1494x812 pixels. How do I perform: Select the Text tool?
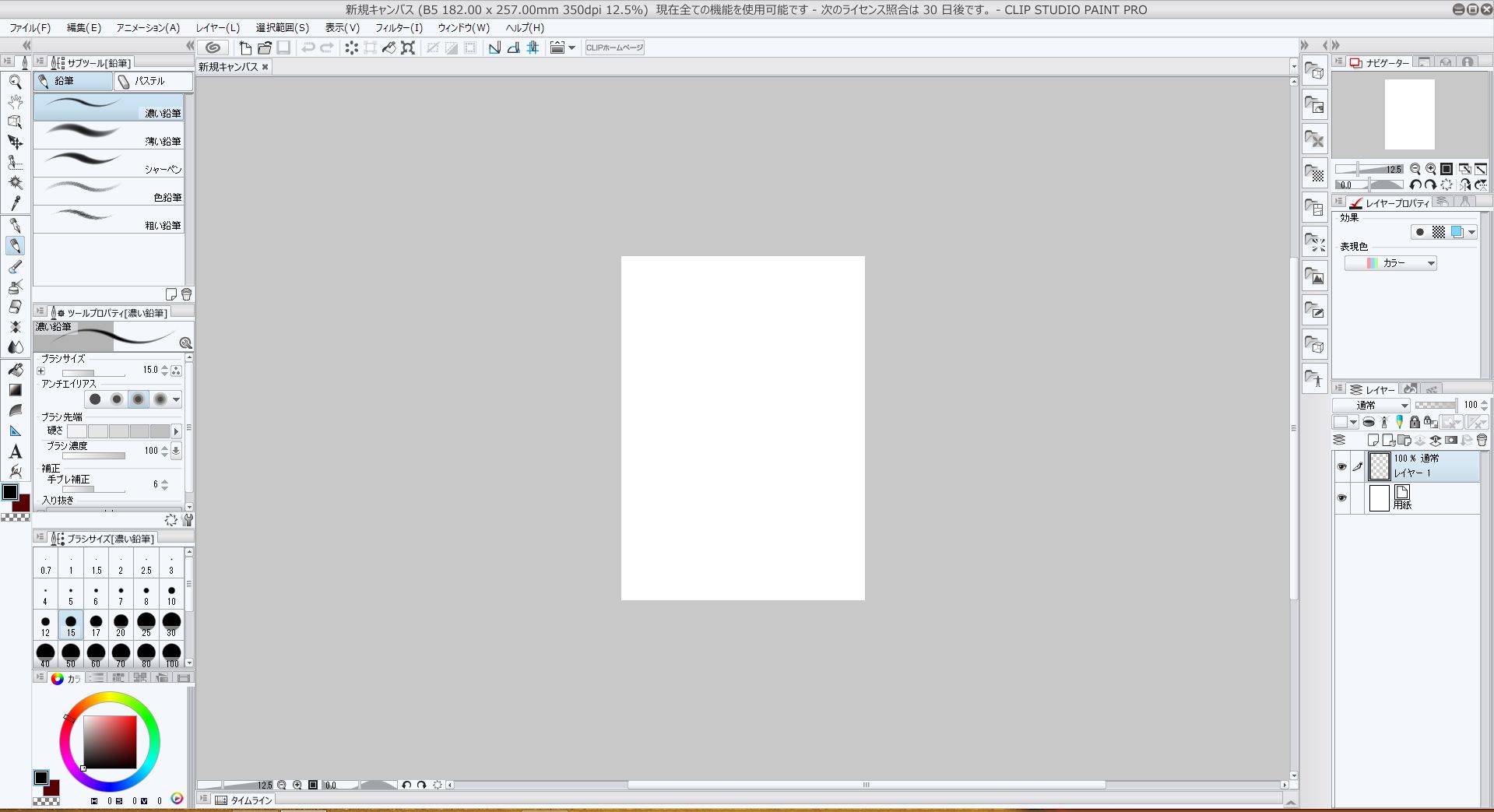[x=15, y=452]
